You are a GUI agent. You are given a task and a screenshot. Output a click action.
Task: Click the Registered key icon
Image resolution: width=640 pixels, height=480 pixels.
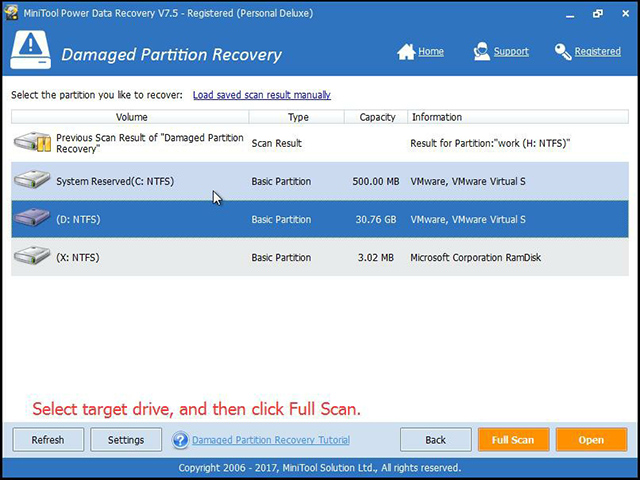563,52
